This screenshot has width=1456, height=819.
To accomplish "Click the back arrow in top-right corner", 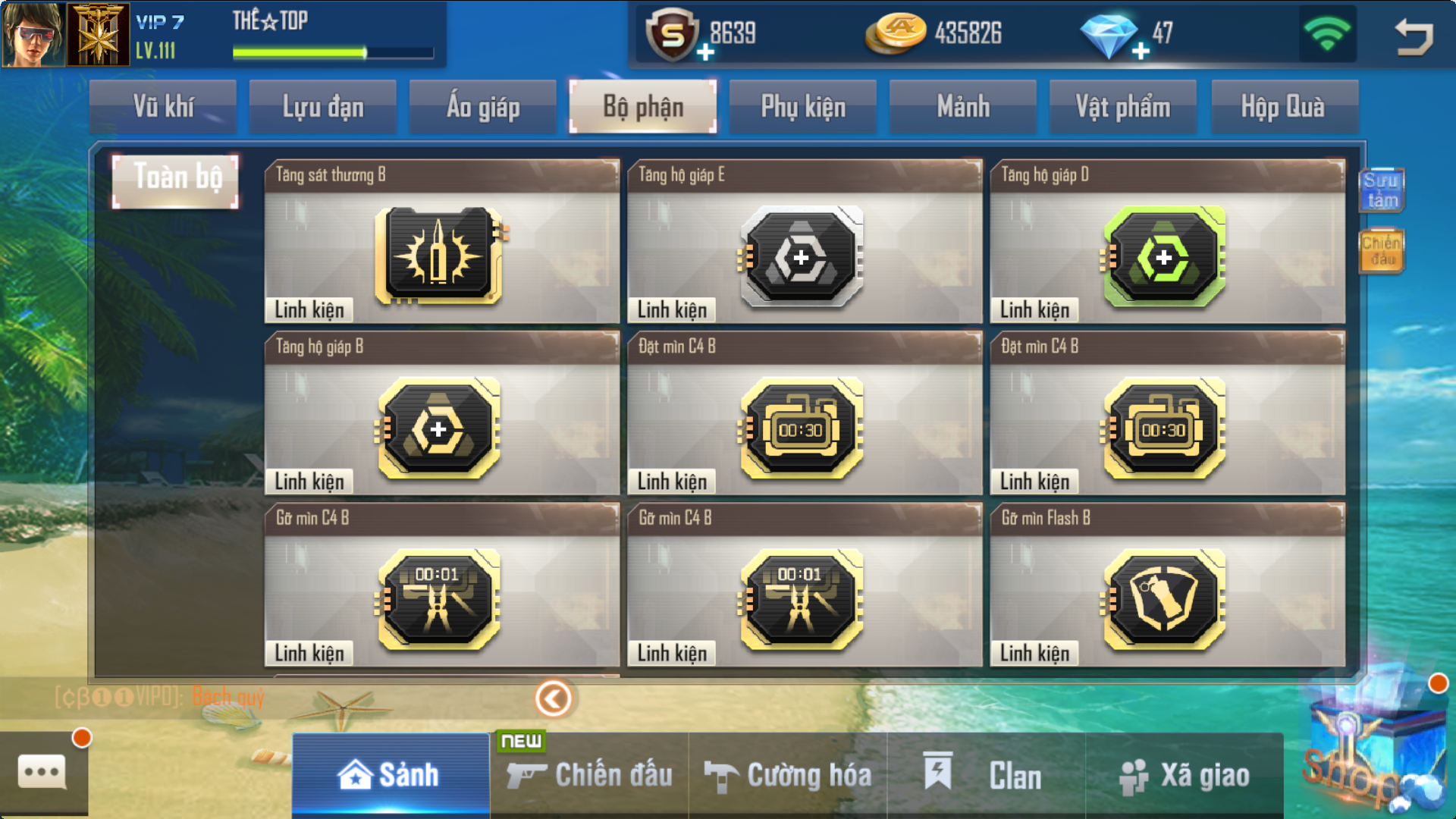I will 1414,36.
